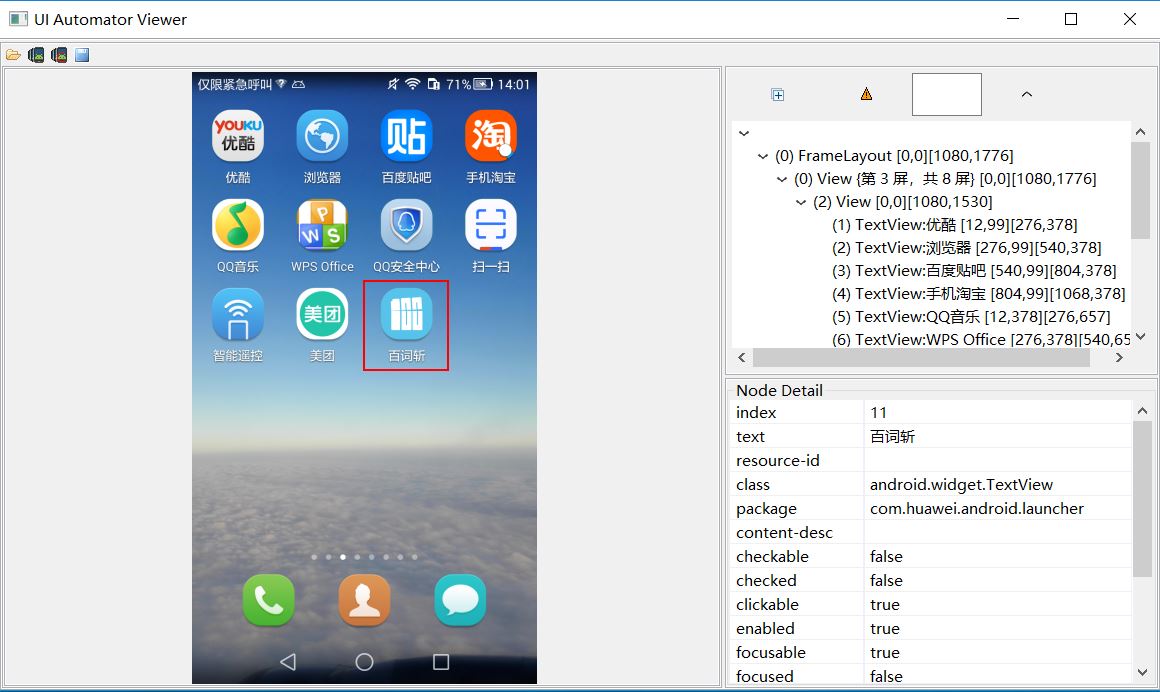Tap the 手机淘宝 app icon
The image size is (1160, 692).
click(490, 136)
